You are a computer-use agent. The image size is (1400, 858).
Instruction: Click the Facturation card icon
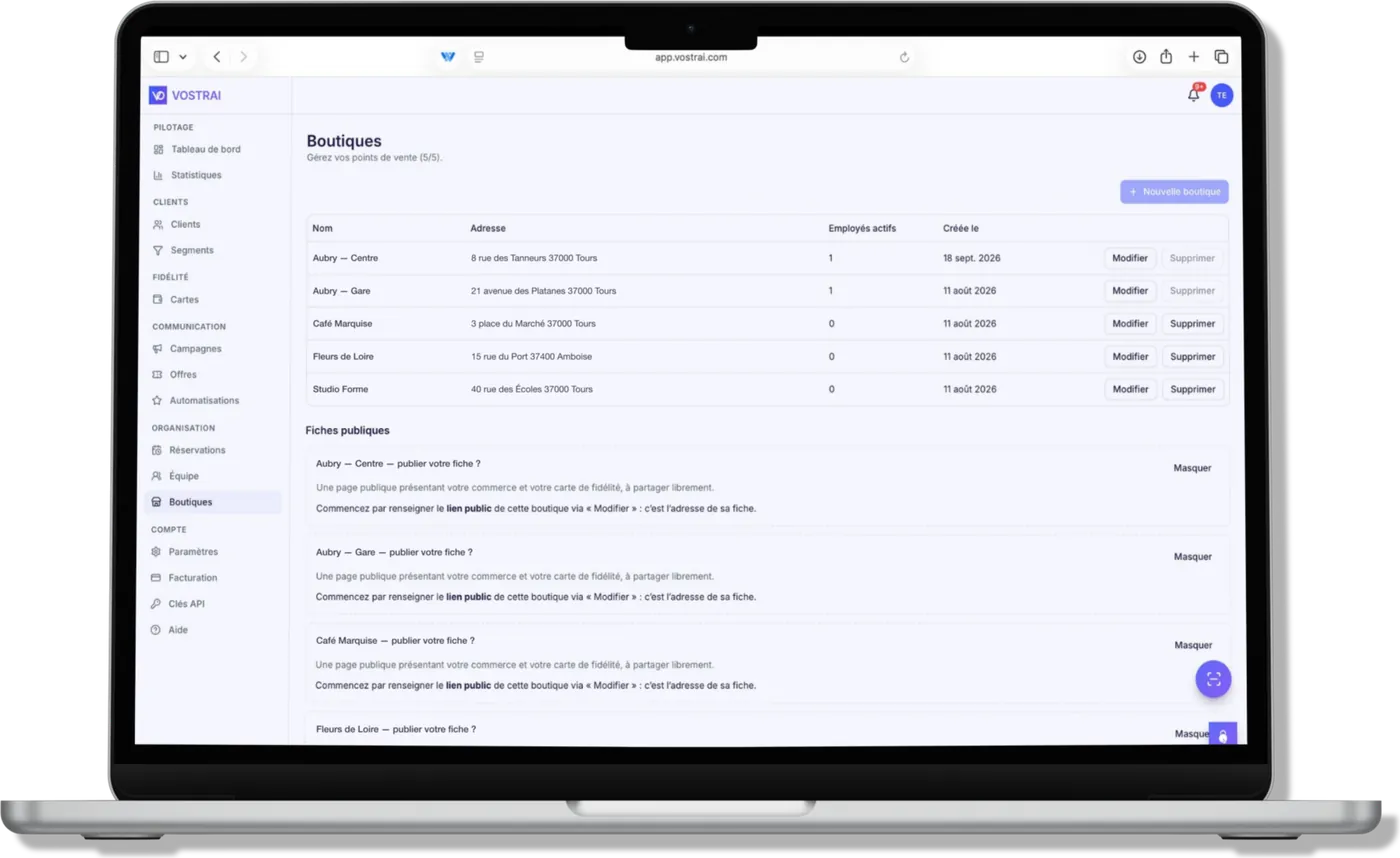tap(156, 578)
